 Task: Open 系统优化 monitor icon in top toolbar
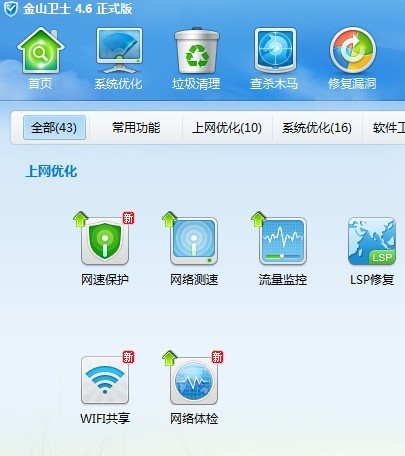pyautogui.click(x=119, y=51)
